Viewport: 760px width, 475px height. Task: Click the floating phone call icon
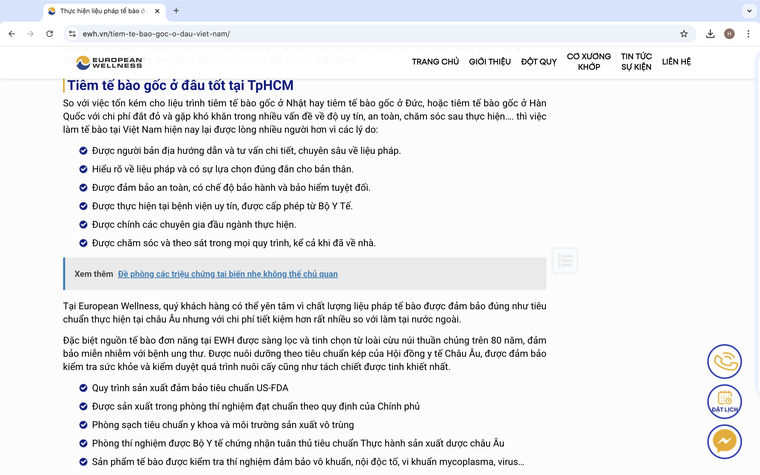click(x=724, y=361)
